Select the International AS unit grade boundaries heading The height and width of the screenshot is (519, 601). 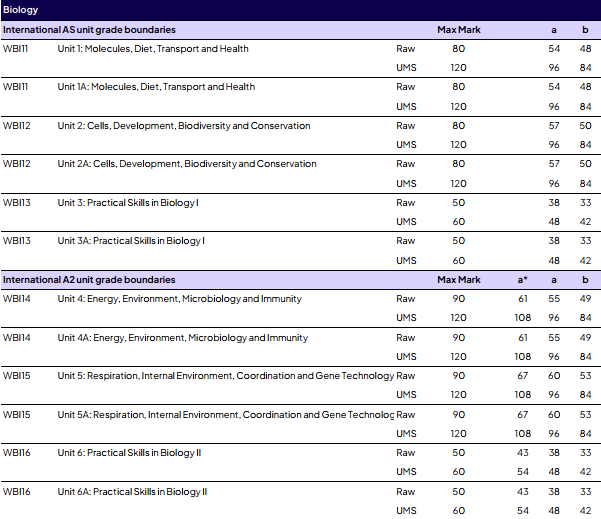89,30
